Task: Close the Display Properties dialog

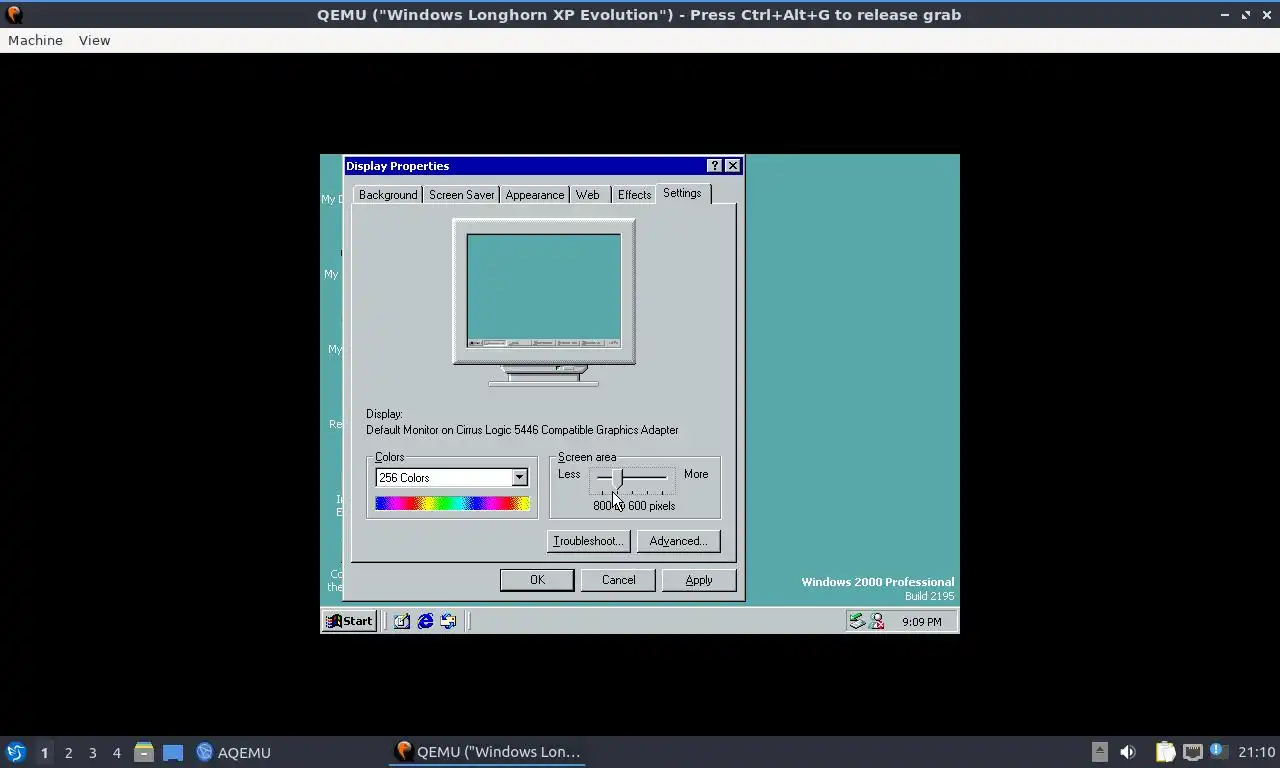Action: (x=733, y=166)
